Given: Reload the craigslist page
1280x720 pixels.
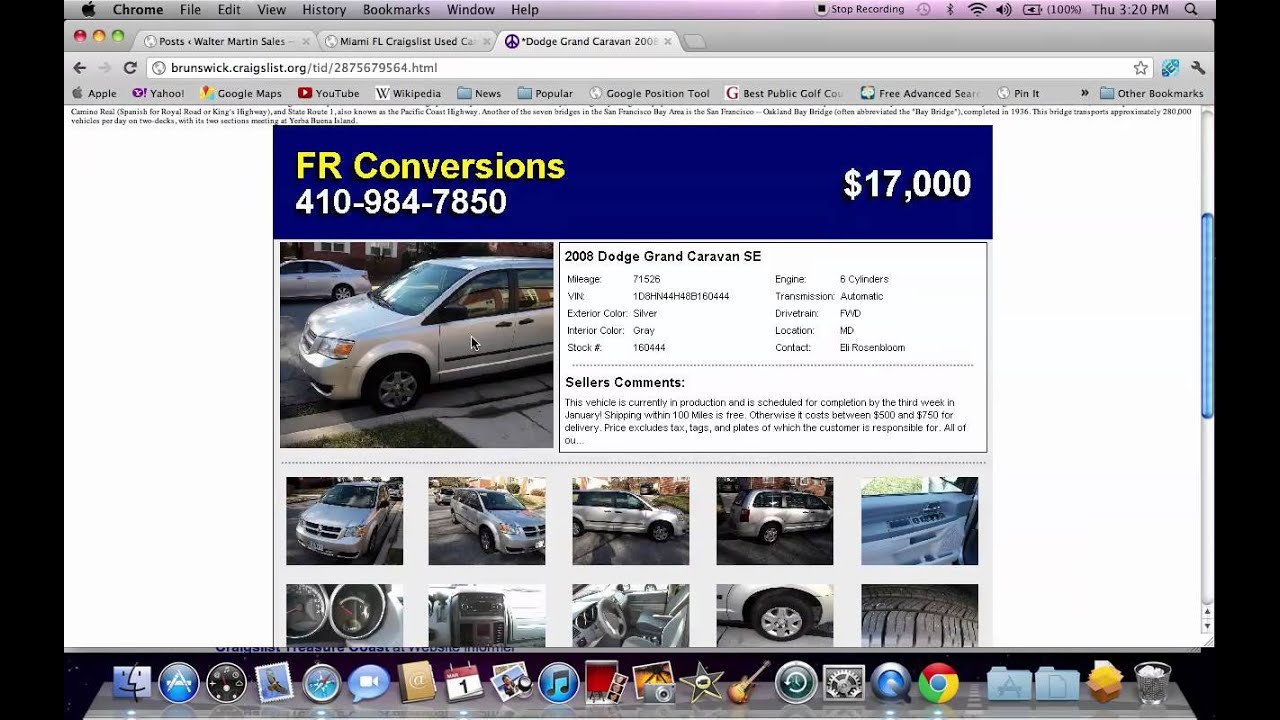Looking at the screenshot, I should pyautogui.click(x=130, y=68).
